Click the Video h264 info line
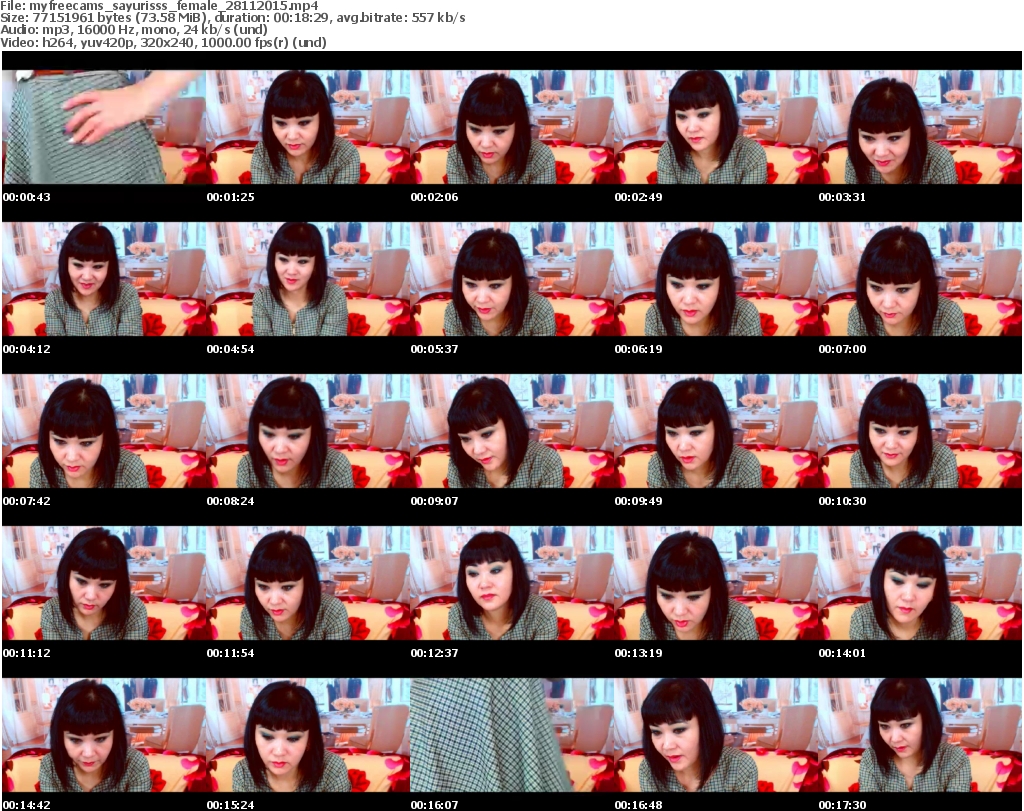This screenshot has height=811, width=1024. click(163, 42)
